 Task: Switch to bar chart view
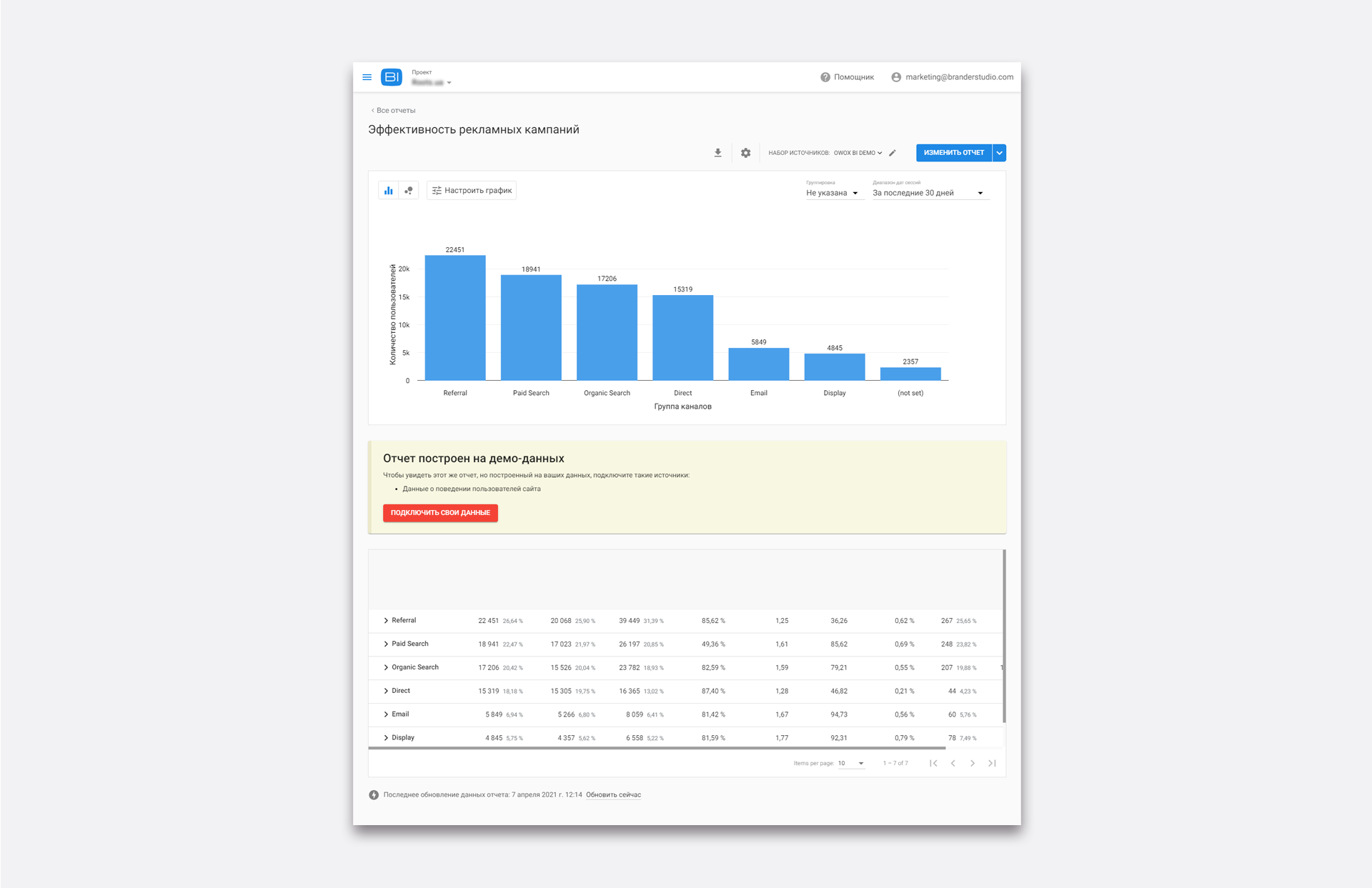pos(388,191)
